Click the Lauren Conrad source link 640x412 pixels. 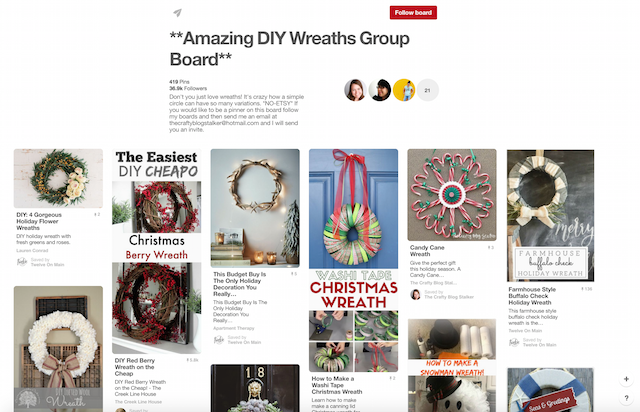(x=32, y=250)
